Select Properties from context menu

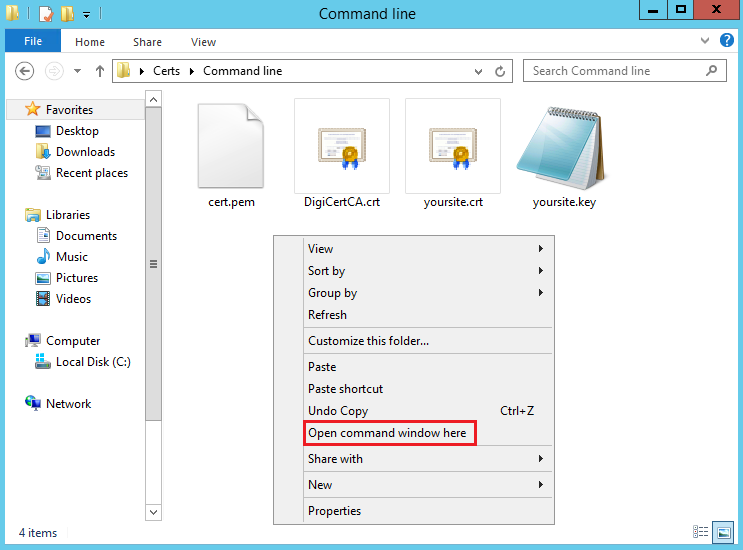coord(334,511)
